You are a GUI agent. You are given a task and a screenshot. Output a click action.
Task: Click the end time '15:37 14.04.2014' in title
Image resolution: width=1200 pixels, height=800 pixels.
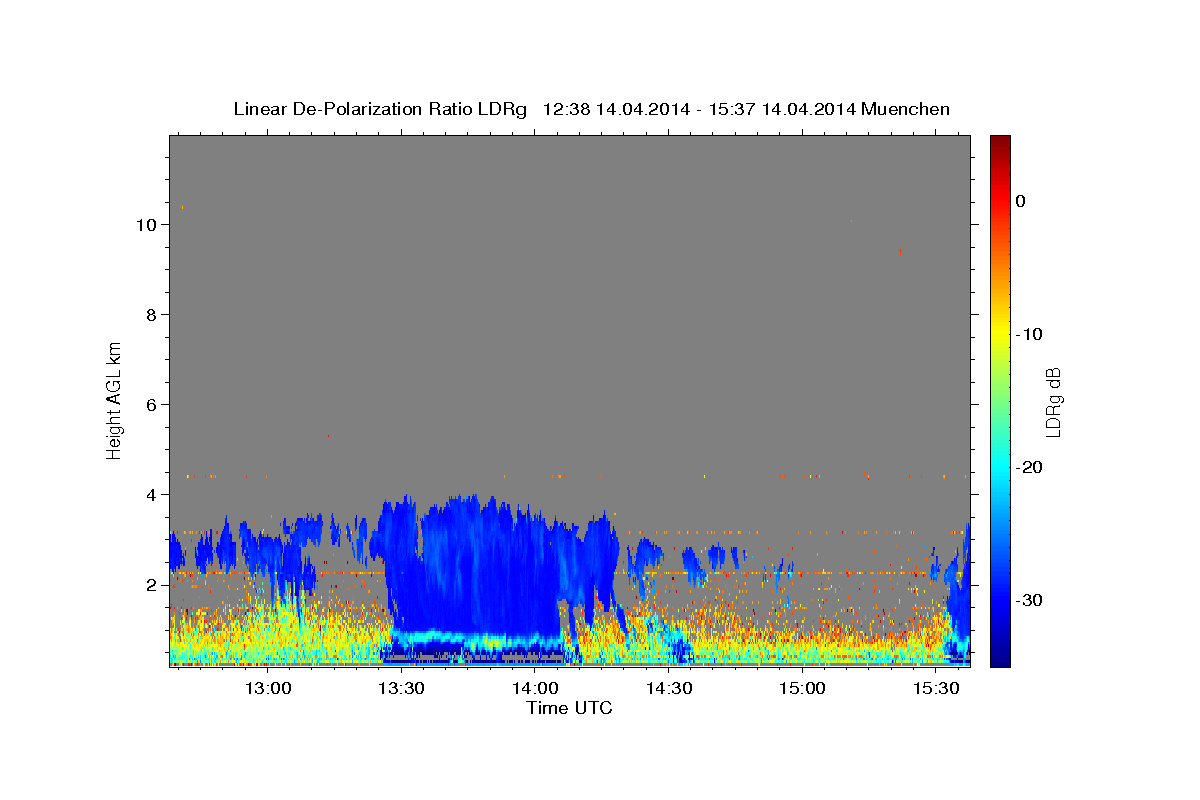point(782,109)
